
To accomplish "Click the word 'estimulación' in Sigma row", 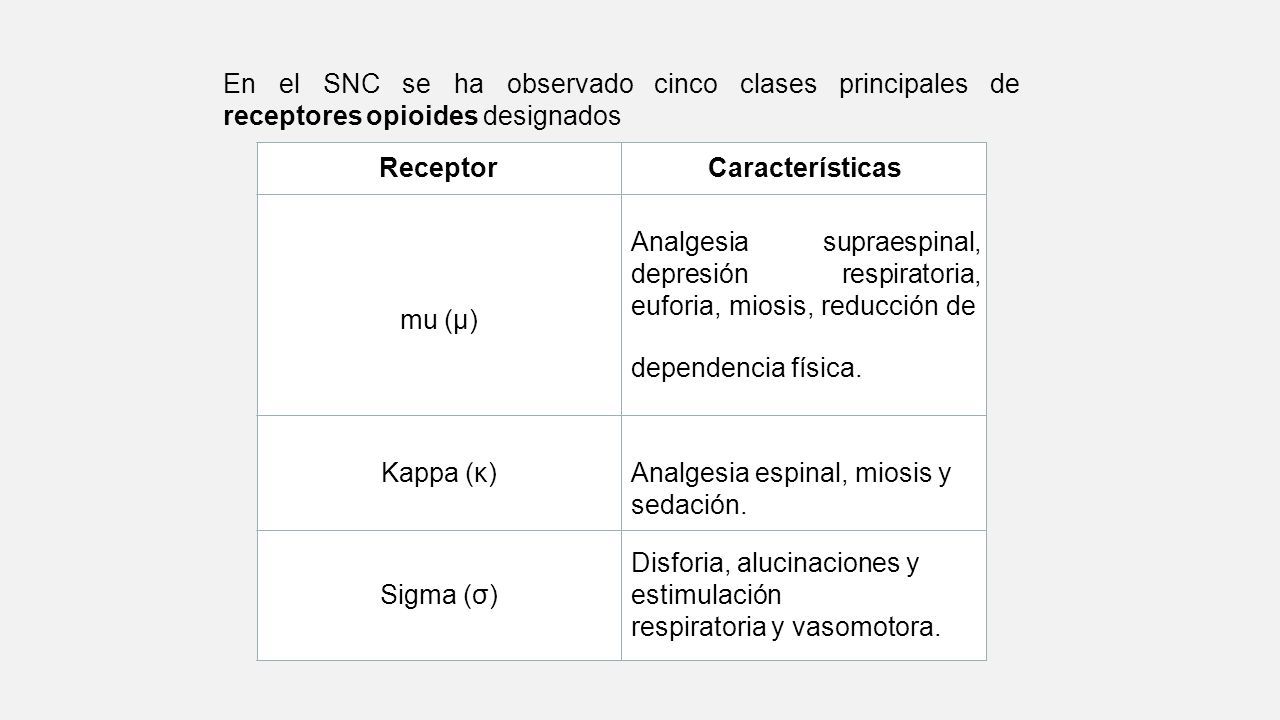I will point(705,595).
